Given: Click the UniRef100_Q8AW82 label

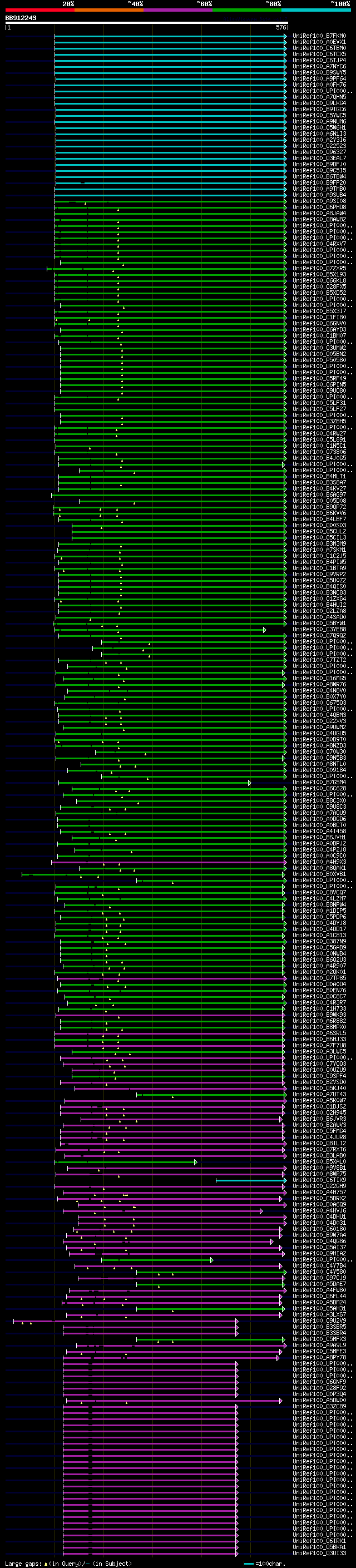Looking at the screenshot, I should (319, 220).
